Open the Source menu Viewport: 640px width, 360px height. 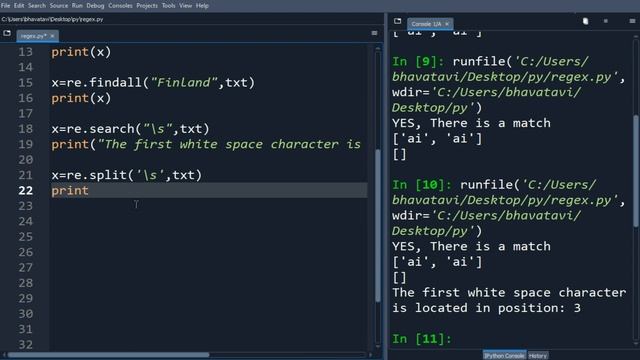59,6
